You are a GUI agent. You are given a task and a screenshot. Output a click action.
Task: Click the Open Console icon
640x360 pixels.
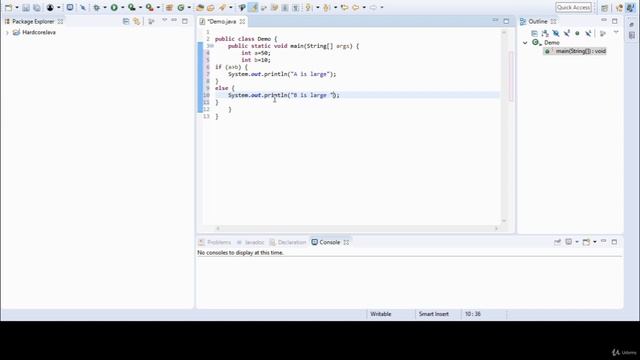(x=586, y=242)
